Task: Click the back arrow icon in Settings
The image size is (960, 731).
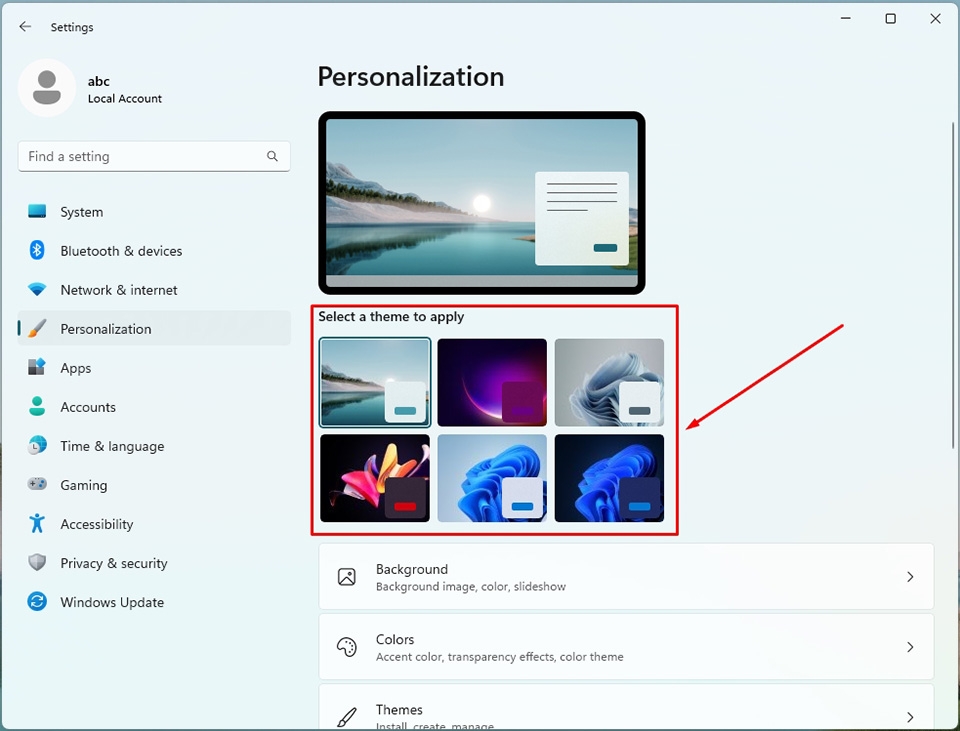Action: 25,26
